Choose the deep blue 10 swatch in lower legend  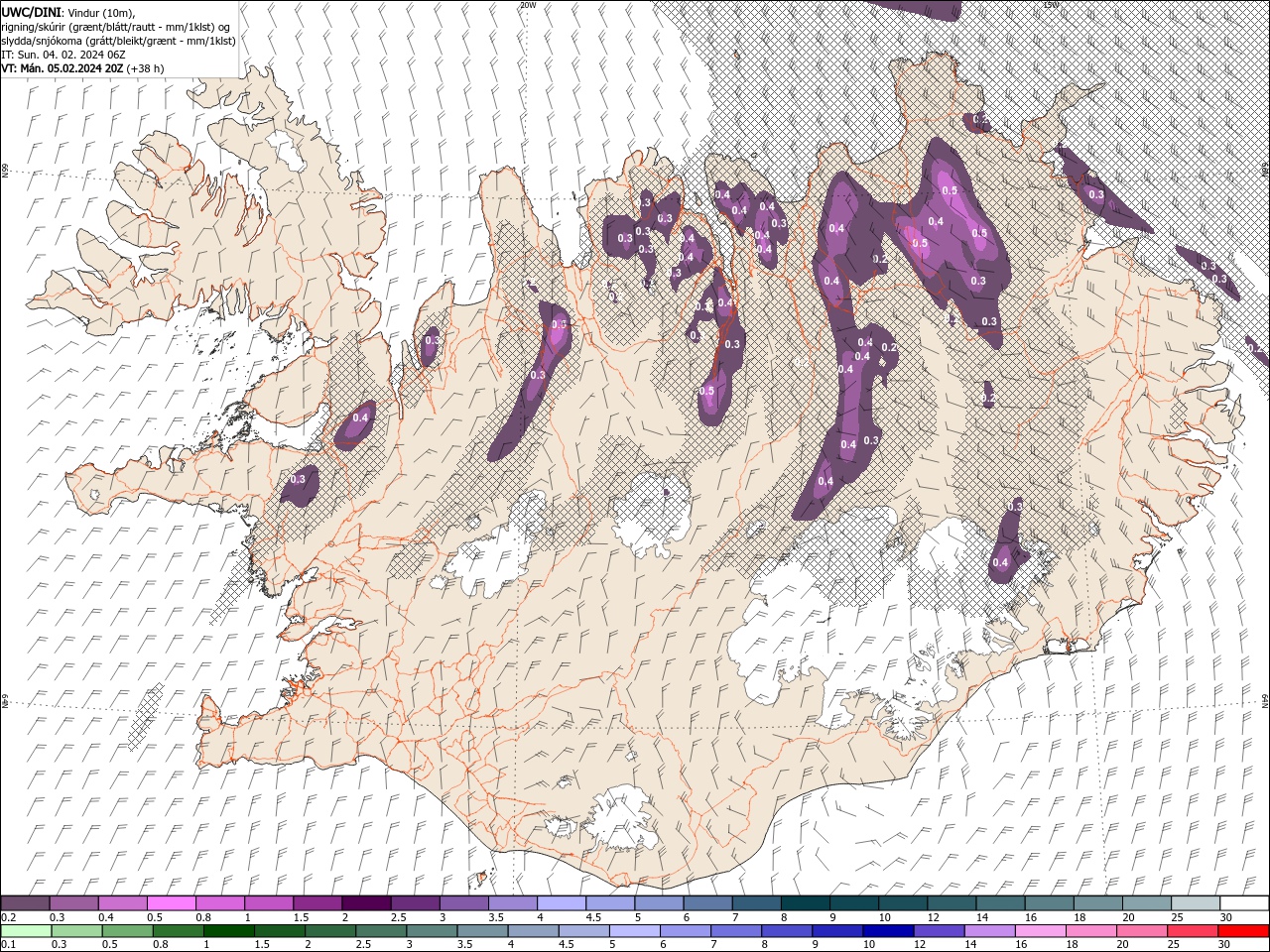point(888,930)
